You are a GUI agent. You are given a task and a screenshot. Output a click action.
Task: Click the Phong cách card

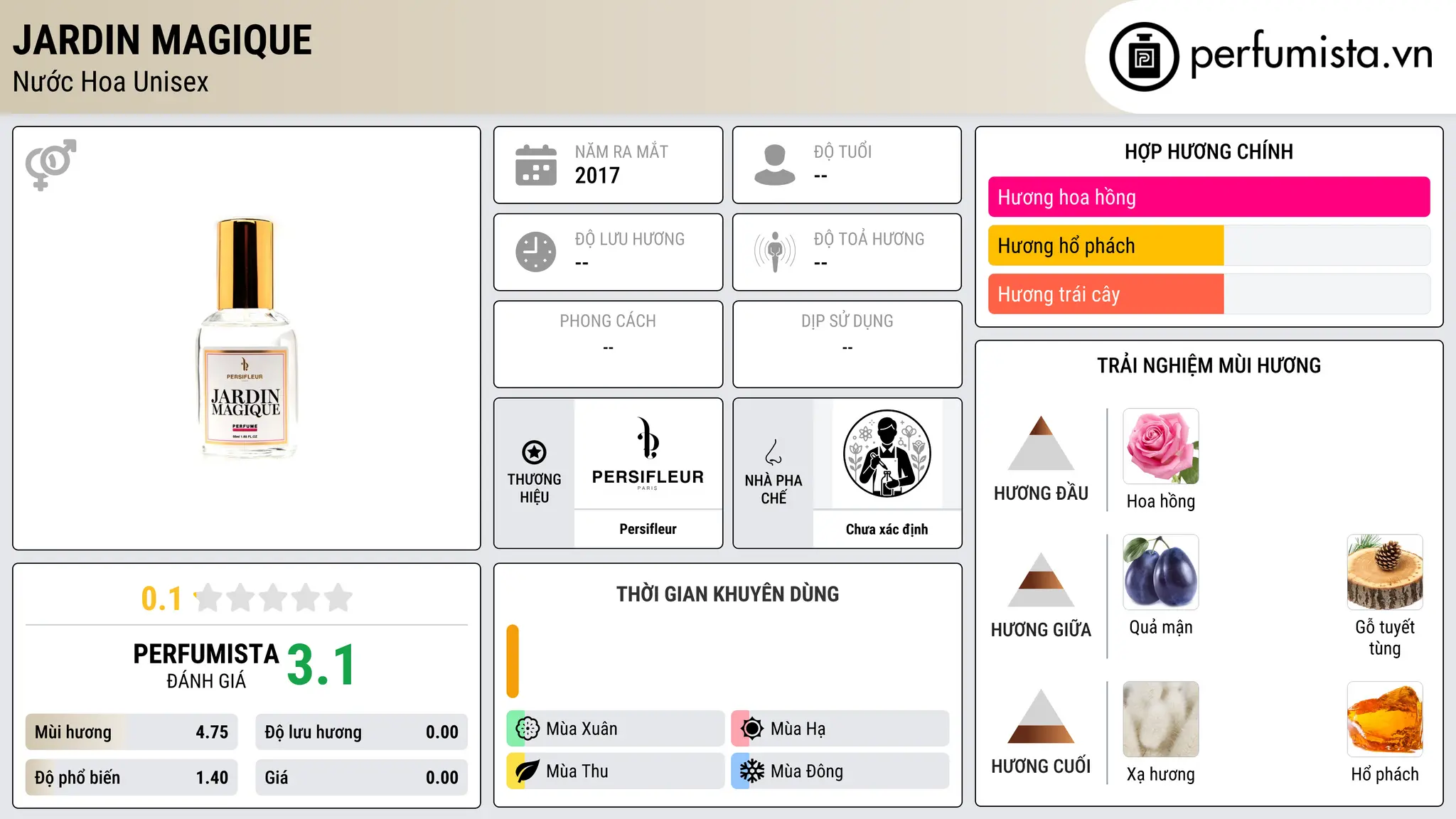[x=608, y=344]
